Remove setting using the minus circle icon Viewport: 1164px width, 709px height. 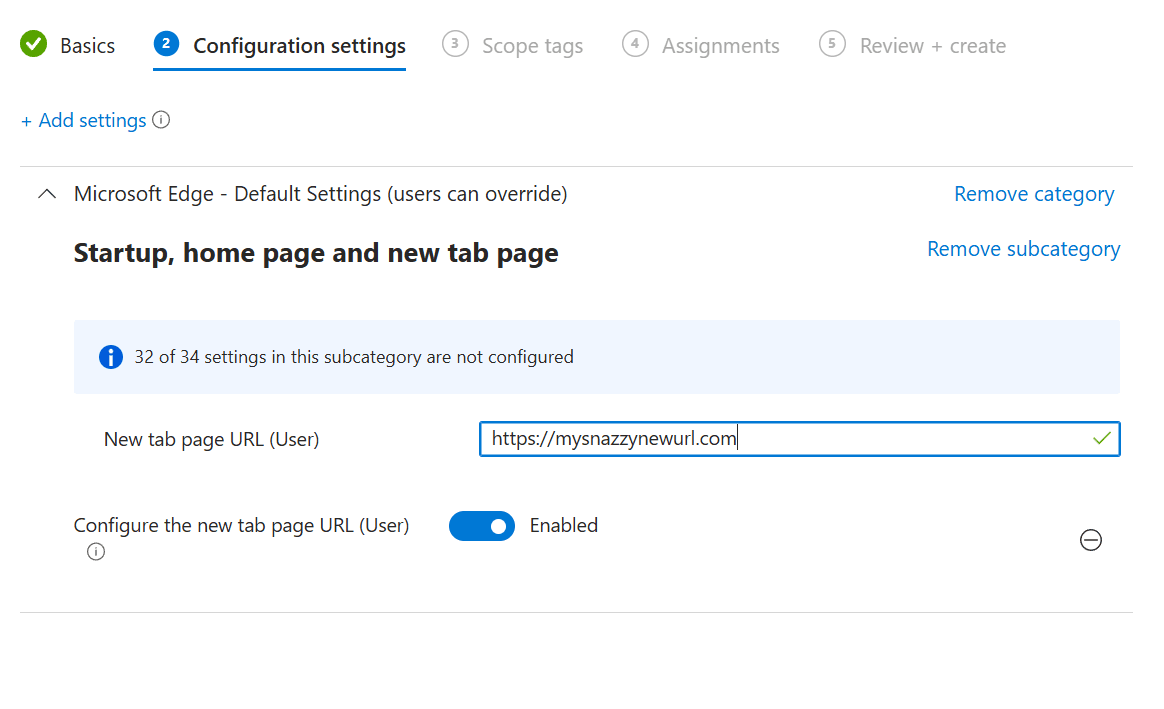(1091, 540)
